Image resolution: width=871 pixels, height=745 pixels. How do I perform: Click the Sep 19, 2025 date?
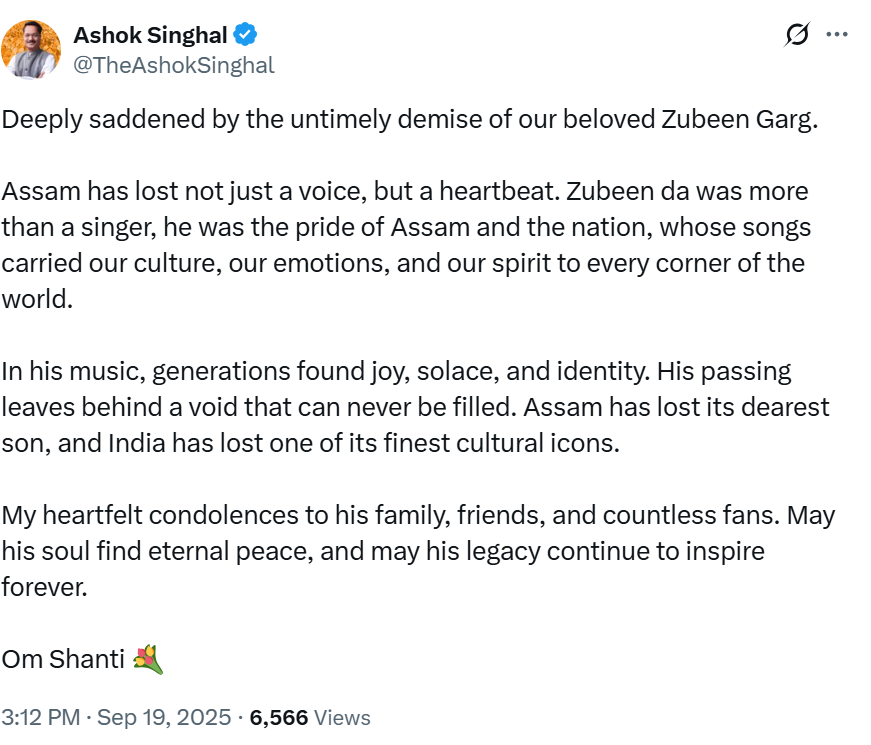[164, 717]
